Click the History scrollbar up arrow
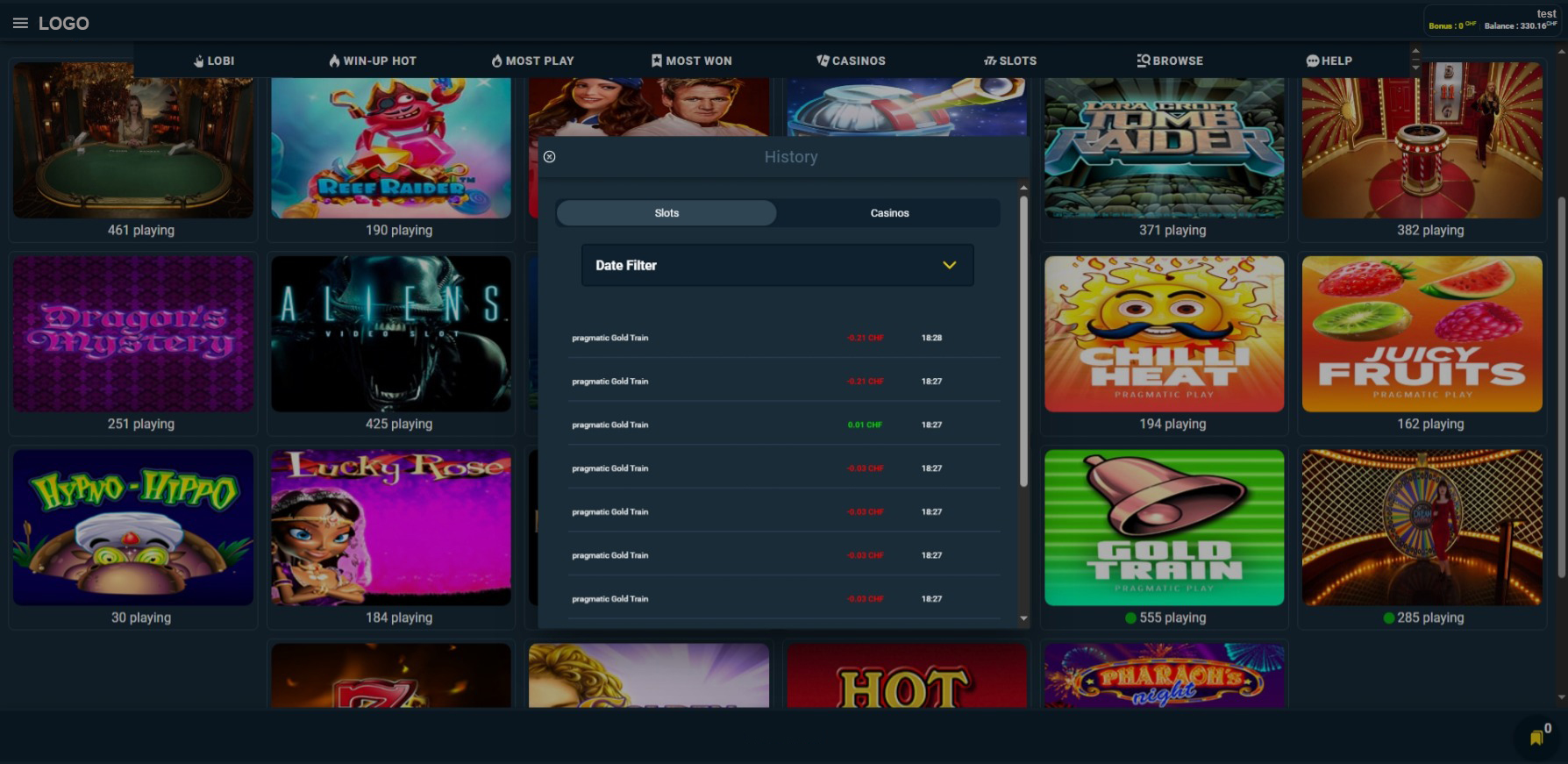Viewport: 1568px width, 764px height. 1023,188
